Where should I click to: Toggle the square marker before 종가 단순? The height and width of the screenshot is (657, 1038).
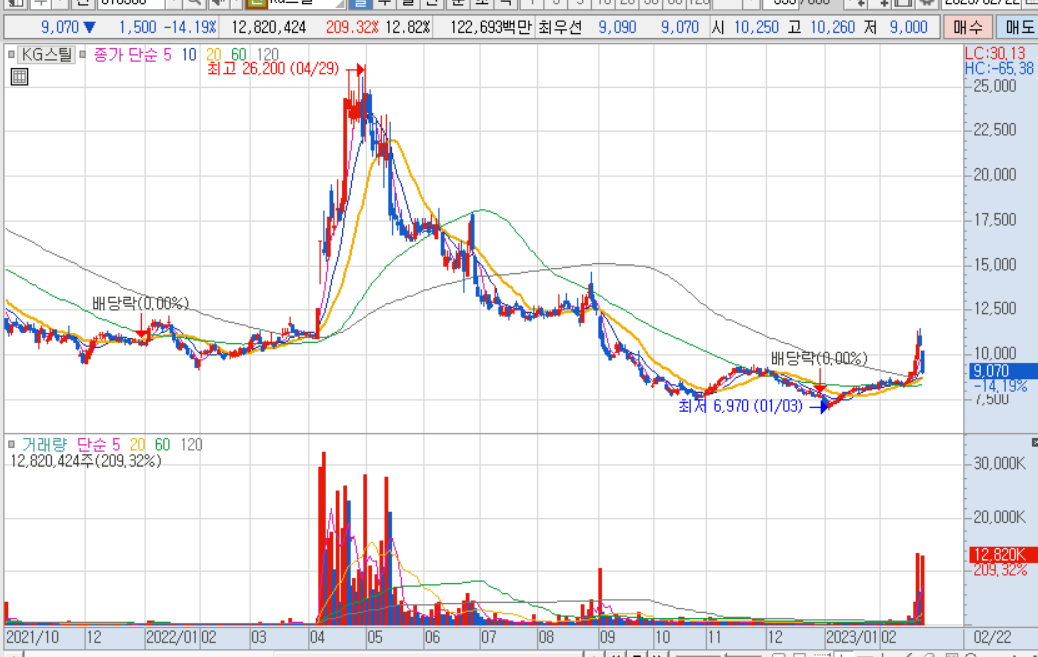coord(83,54)
